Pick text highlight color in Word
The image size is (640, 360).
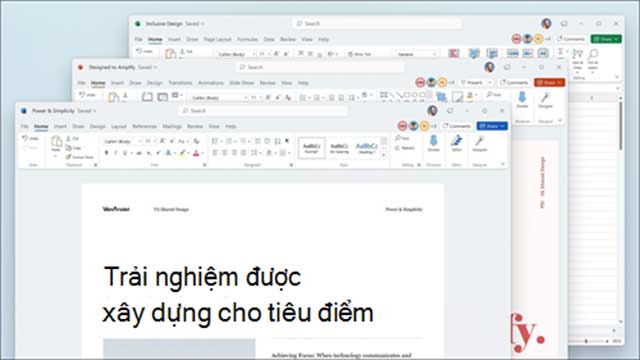(x=182, y=153)
